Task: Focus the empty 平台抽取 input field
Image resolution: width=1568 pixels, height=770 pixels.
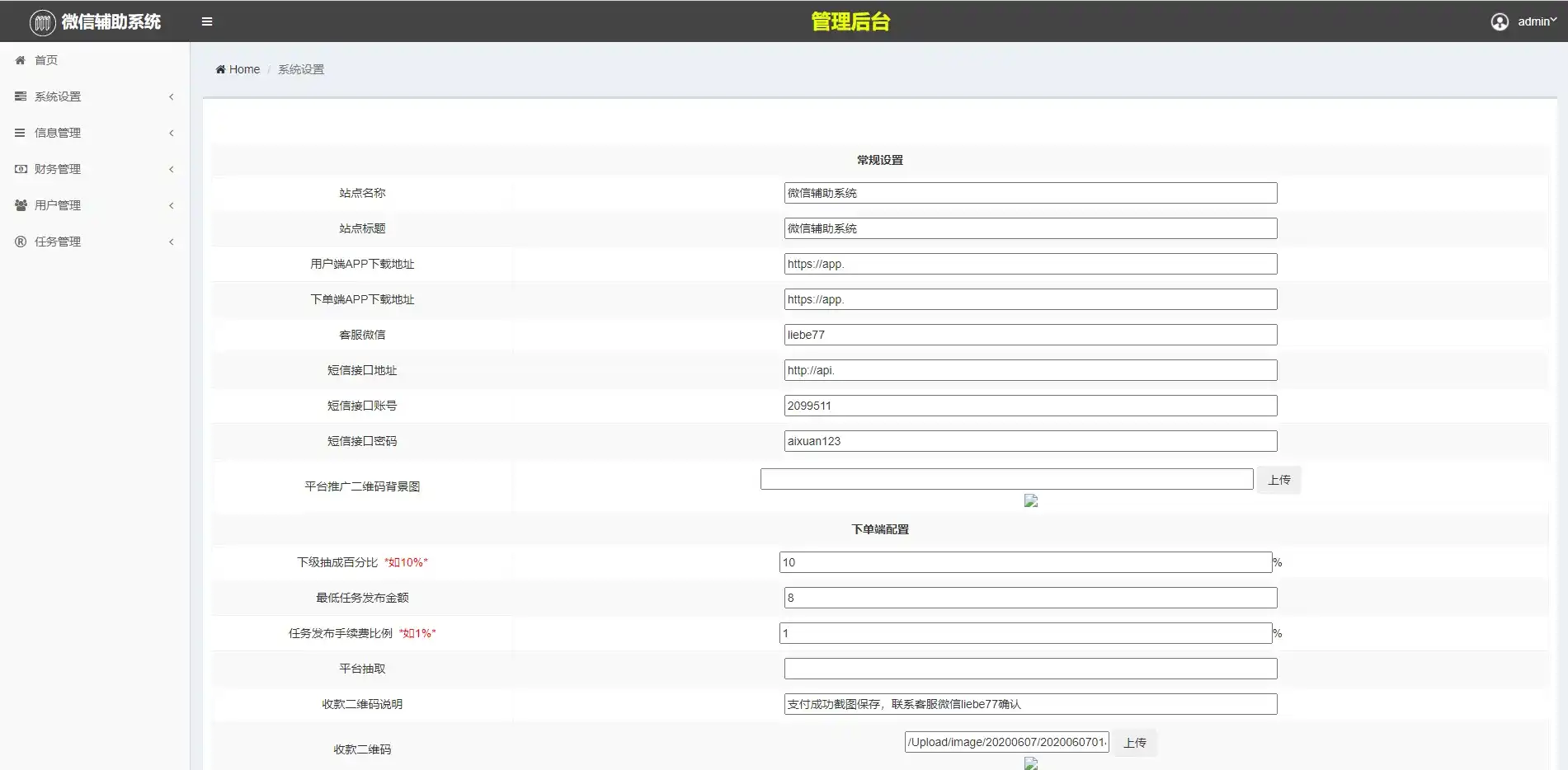Action: tap(1030, 669)
